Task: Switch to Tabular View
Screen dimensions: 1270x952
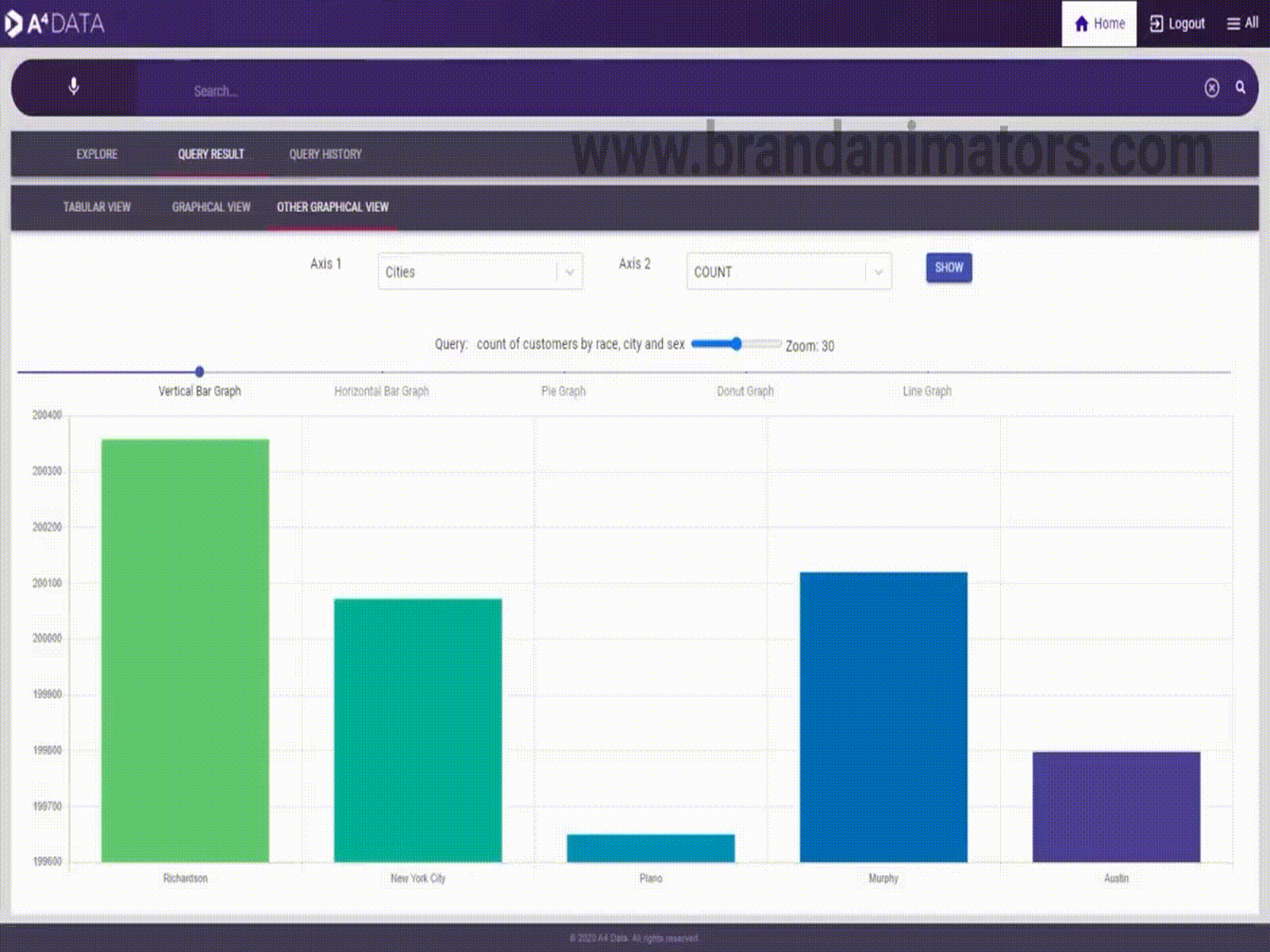Action: click(x=97, y=207)
